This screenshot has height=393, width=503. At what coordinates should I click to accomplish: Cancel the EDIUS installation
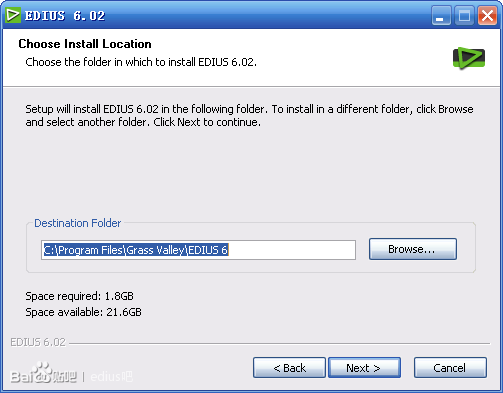tap(450, 368)
